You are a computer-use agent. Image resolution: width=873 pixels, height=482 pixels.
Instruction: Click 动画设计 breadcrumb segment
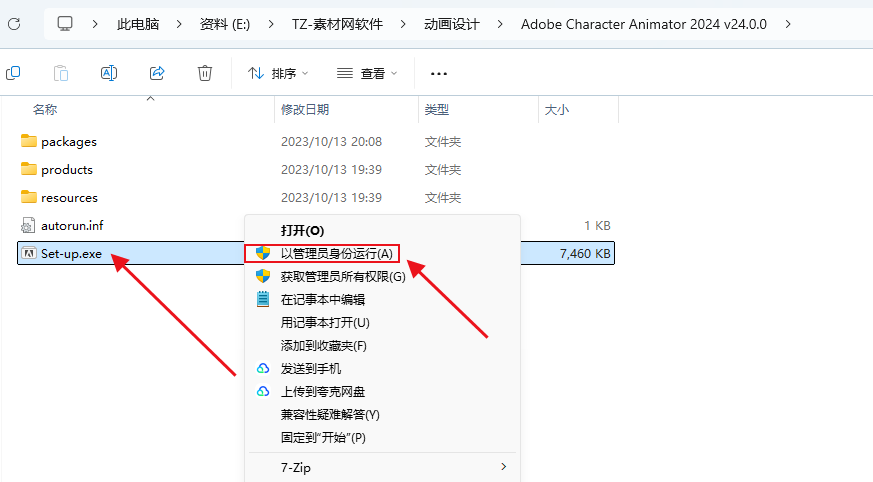coord(452,24)
